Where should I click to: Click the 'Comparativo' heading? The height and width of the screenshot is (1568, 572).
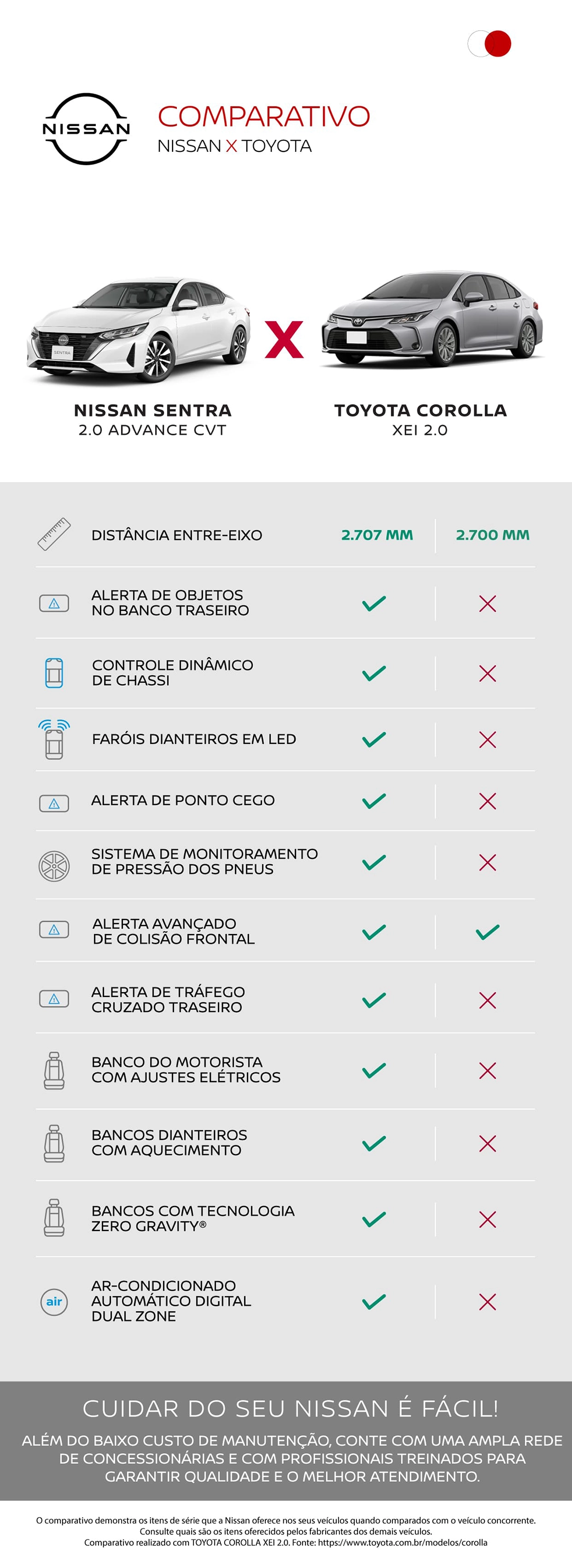tap(264, 116)
